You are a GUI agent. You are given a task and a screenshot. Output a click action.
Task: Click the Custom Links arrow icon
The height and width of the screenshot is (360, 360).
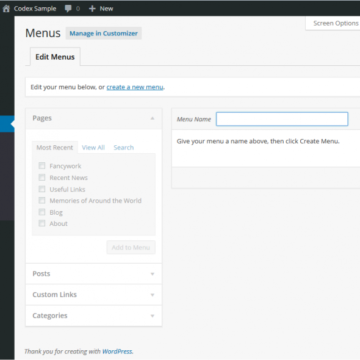point(152,295)
